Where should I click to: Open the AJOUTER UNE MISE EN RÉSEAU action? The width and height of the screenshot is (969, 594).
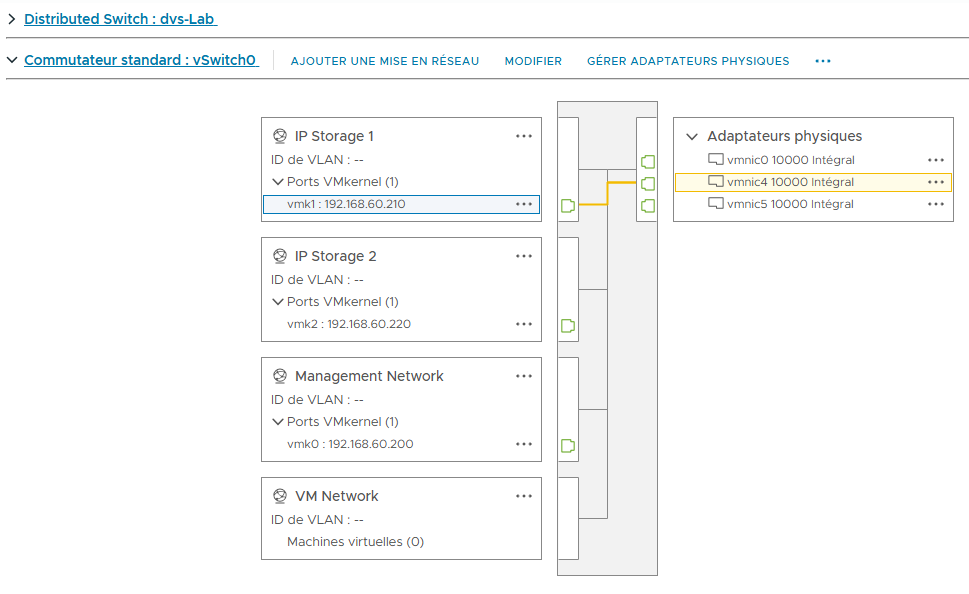384,61
